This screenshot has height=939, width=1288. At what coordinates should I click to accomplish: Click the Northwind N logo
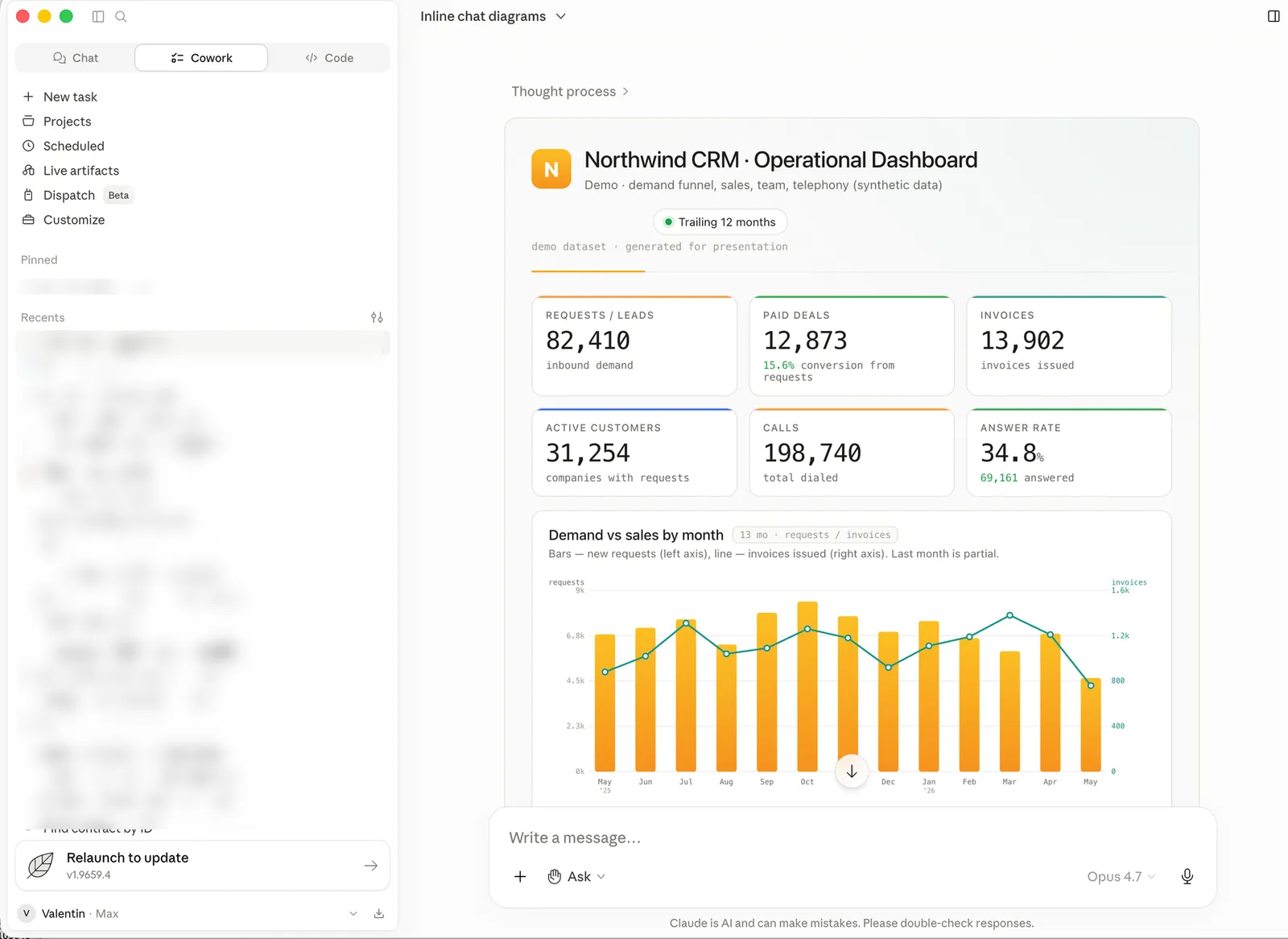click(551, 169)
